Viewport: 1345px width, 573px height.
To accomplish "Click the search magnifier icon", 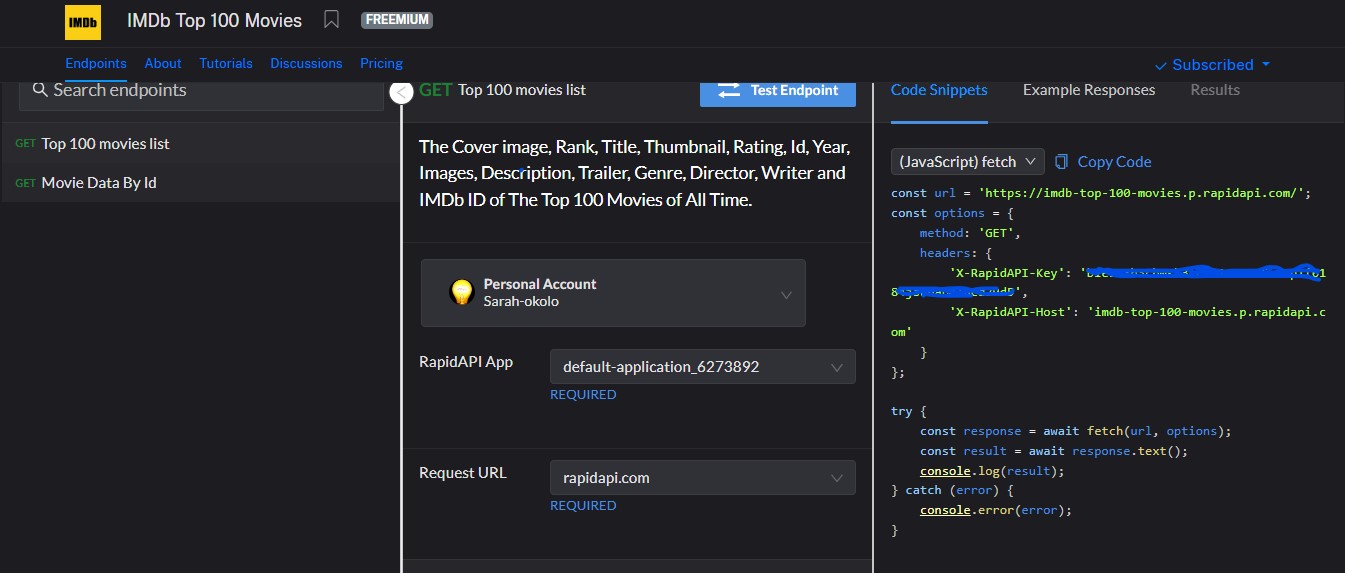I will (x=40, y=90).
